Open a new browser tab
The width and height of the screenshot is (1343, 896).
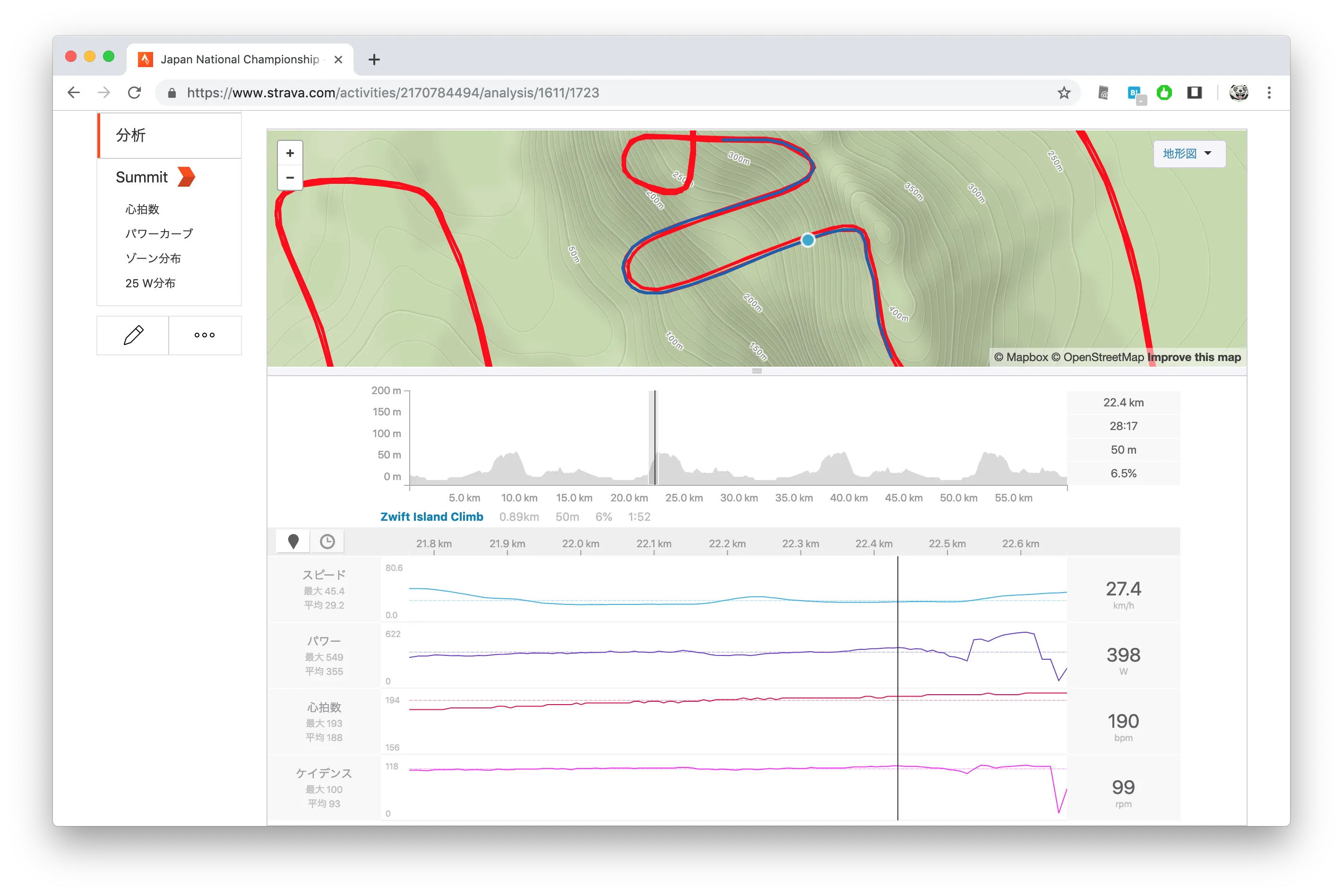374,60
